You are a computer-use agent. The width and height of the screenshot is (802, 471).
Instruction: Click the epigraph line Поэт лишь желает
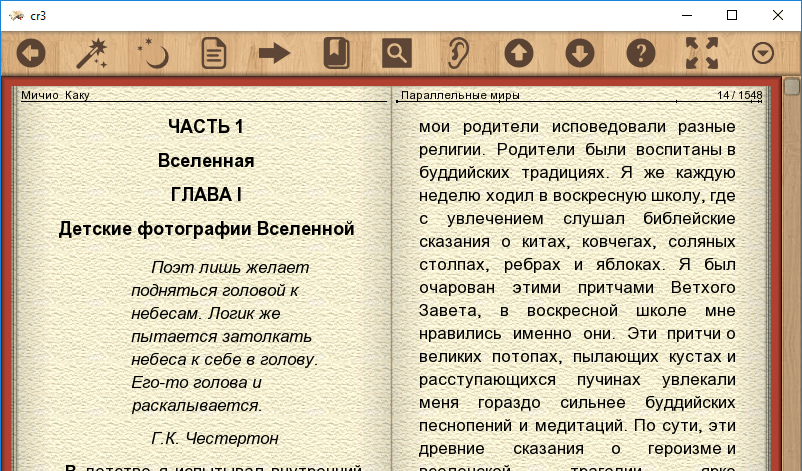[x=230, y=267]
